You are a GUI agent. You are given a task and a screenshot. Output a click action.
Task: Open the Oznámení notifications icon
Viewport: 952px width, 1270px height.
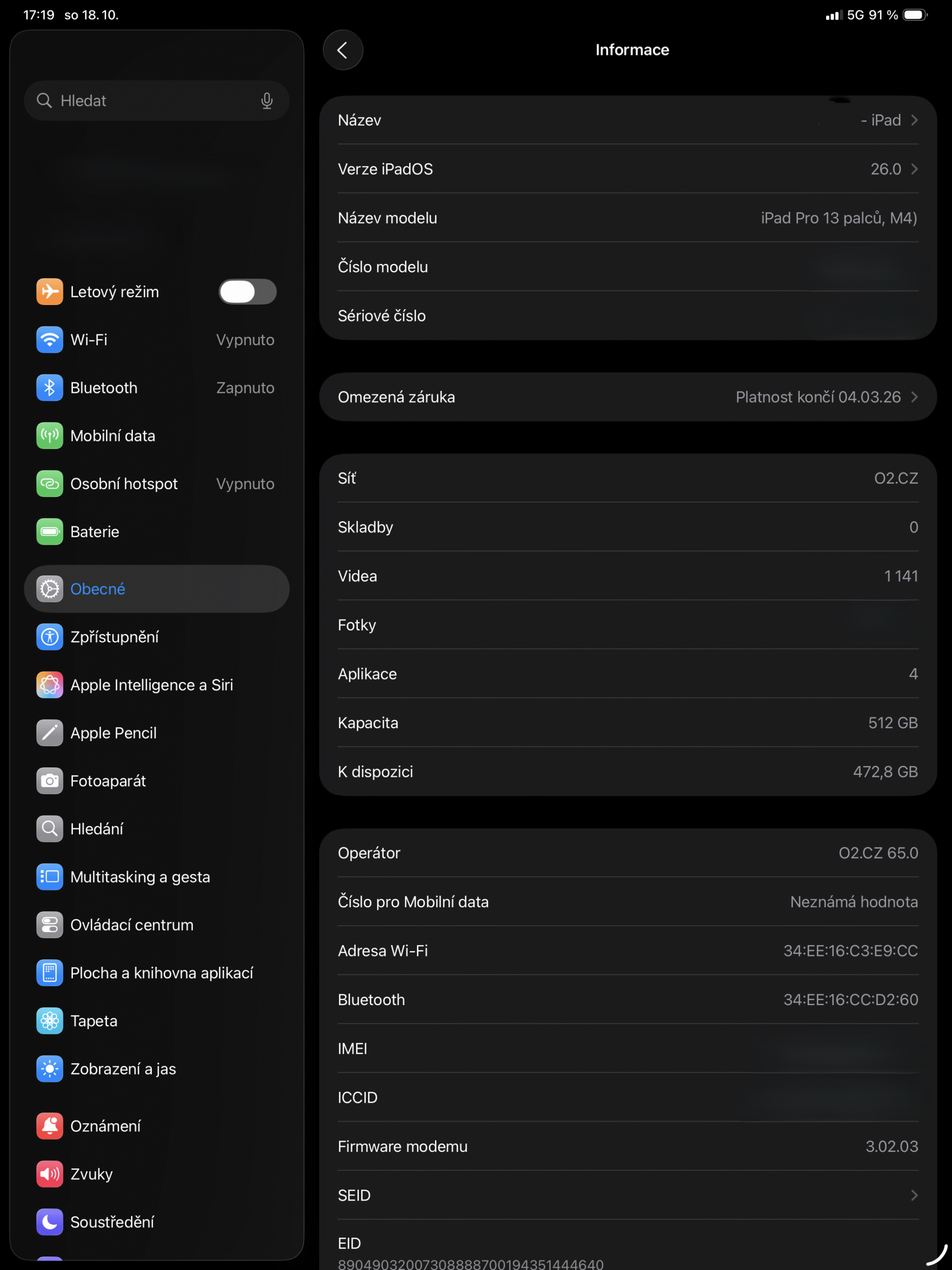point(50,1126)
